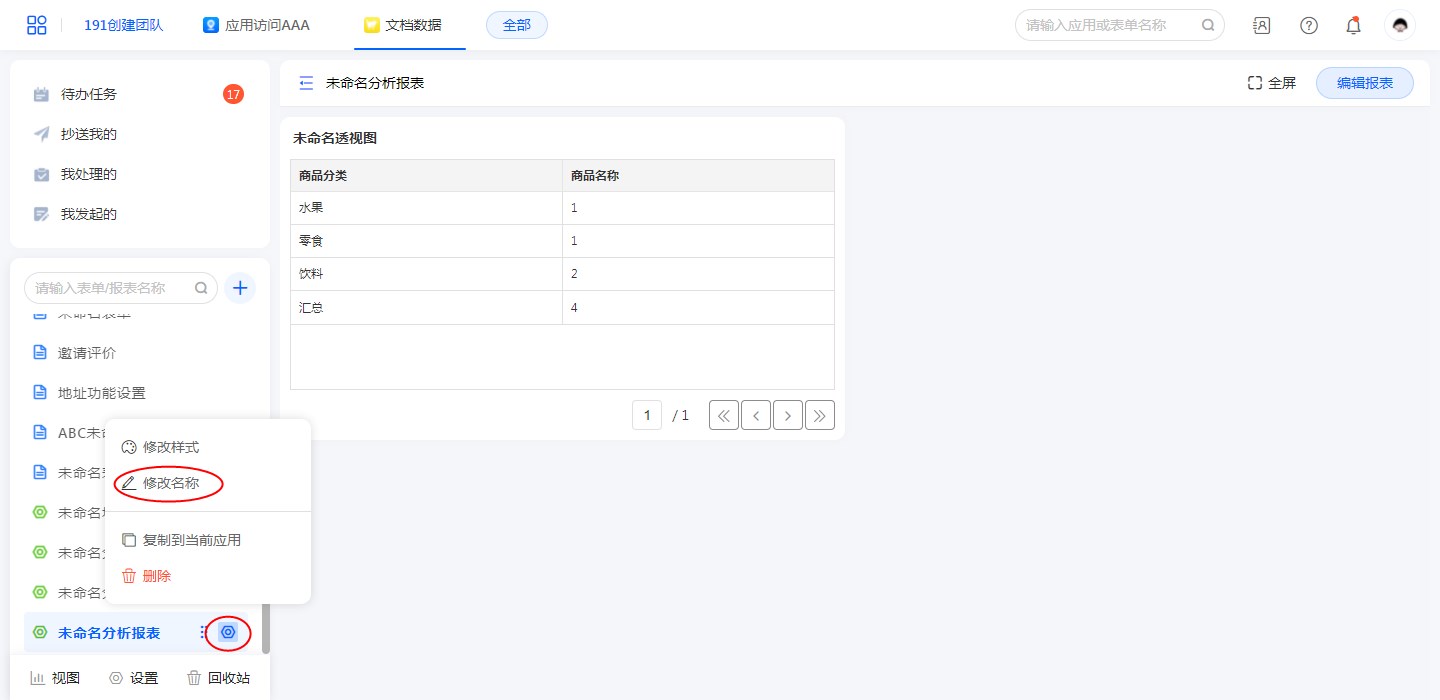The height and width of the screenshot is (700, 1440).
Task: Click the form/report name search field
Action: pos(112,288)
